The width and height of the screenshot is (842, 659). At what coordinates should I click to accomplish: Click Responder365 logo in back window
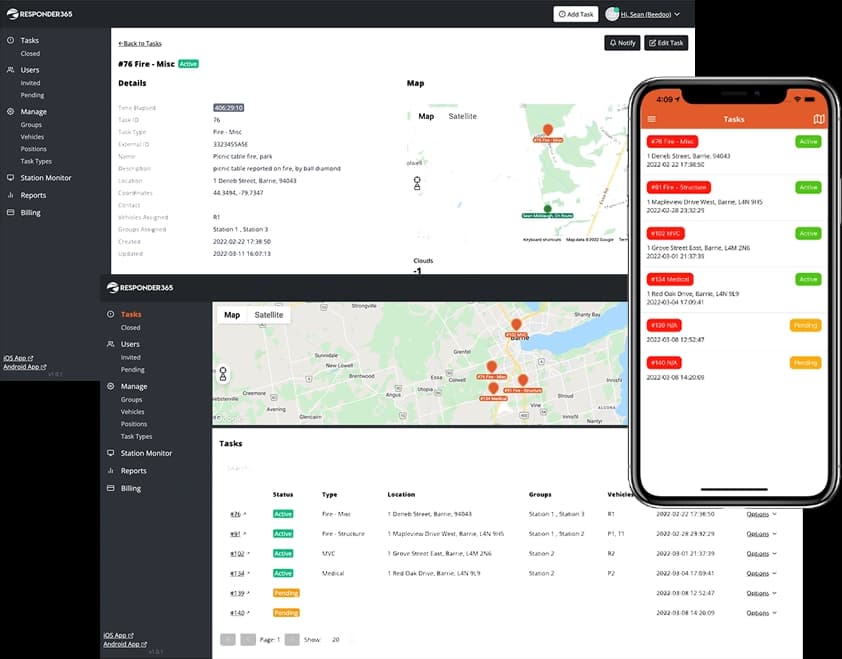(x=40, y=14)
